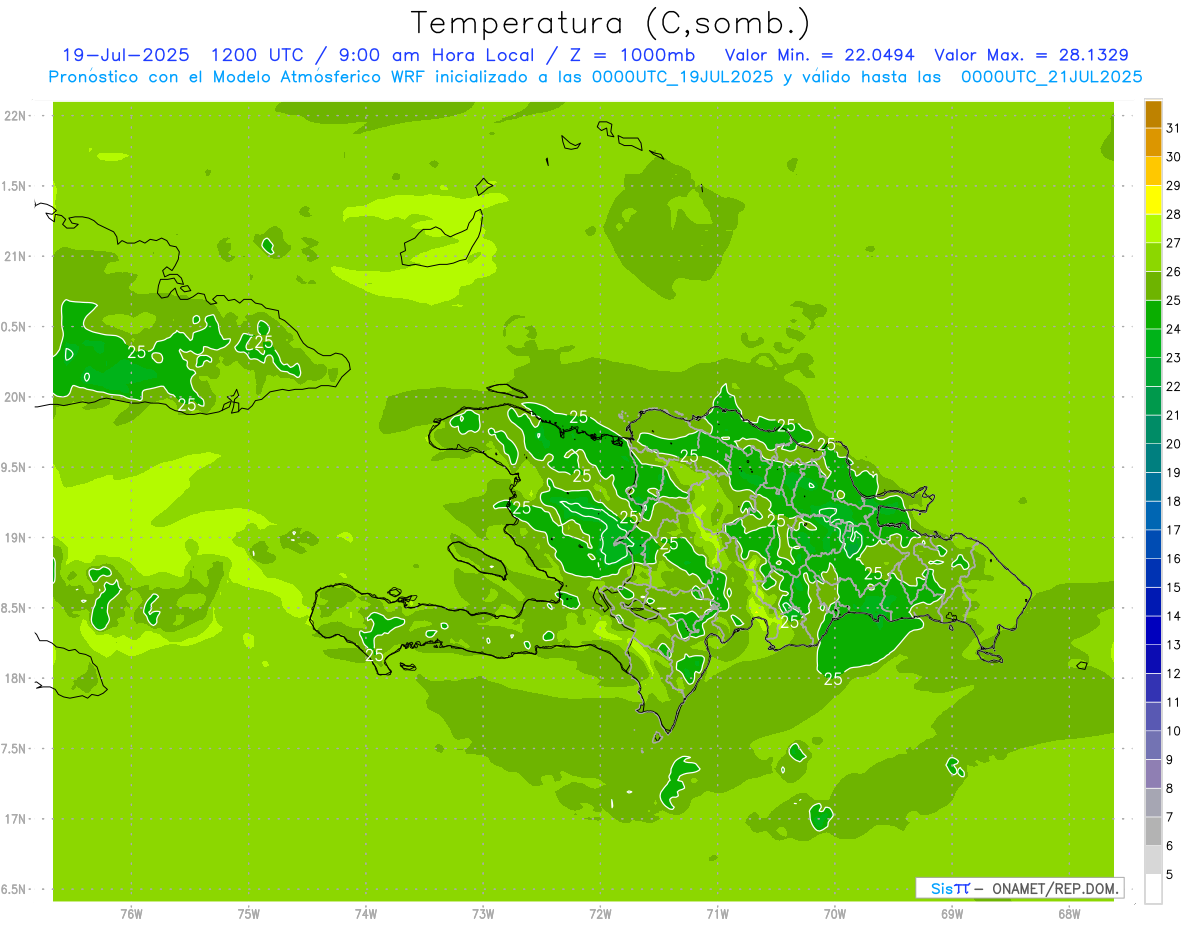Select the white swatch below legend value 5
Viewport: 1200px width, 927px height.
[1153, 889]
